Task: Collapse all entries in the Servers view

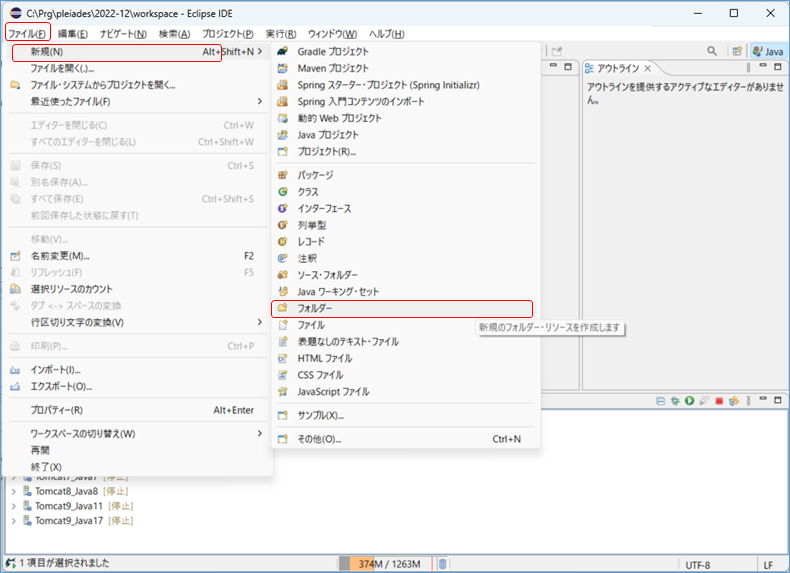Action: coord(661,401)
